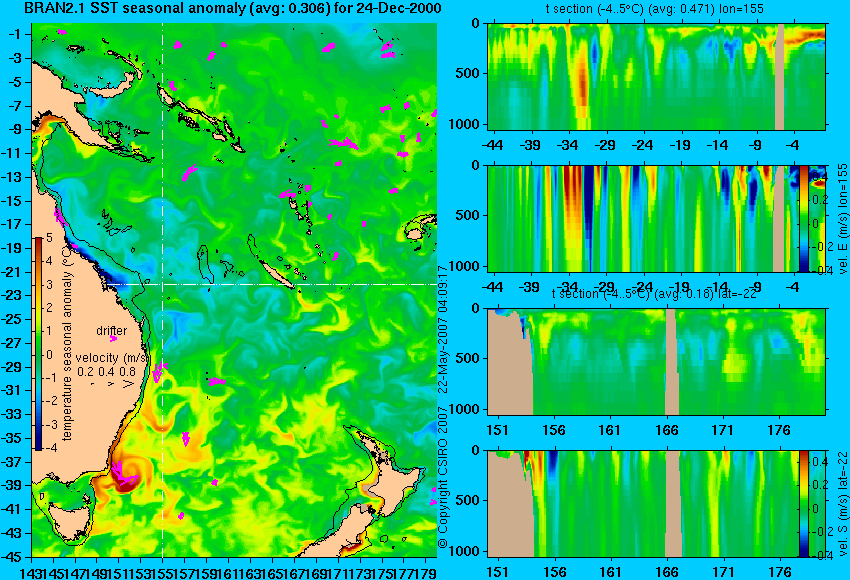Click '1000' depth label on top temperature section
The image size is (850, 580).
pos(465,124)
